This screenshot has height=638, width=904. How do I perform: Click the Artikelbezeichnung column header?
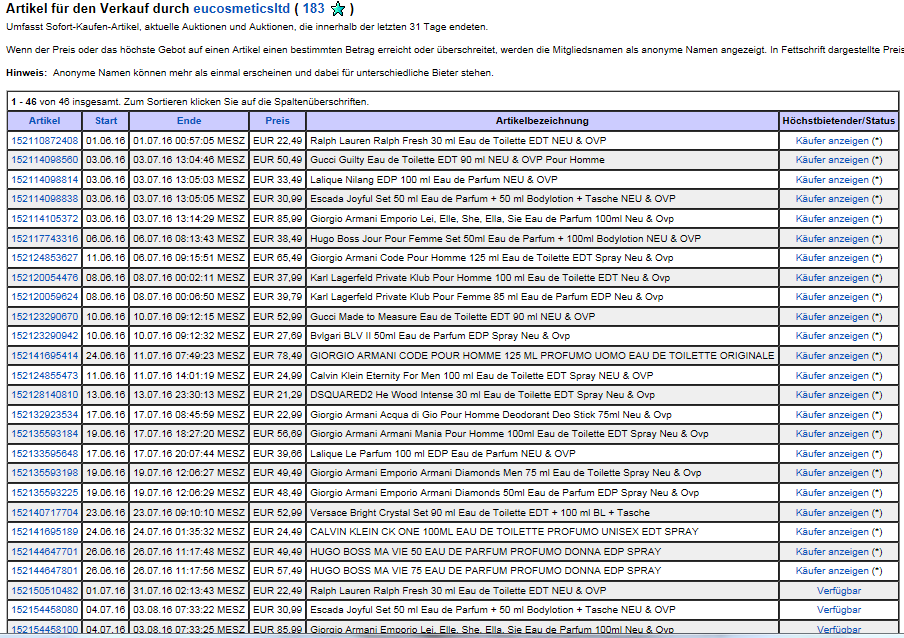pos(542,120)
